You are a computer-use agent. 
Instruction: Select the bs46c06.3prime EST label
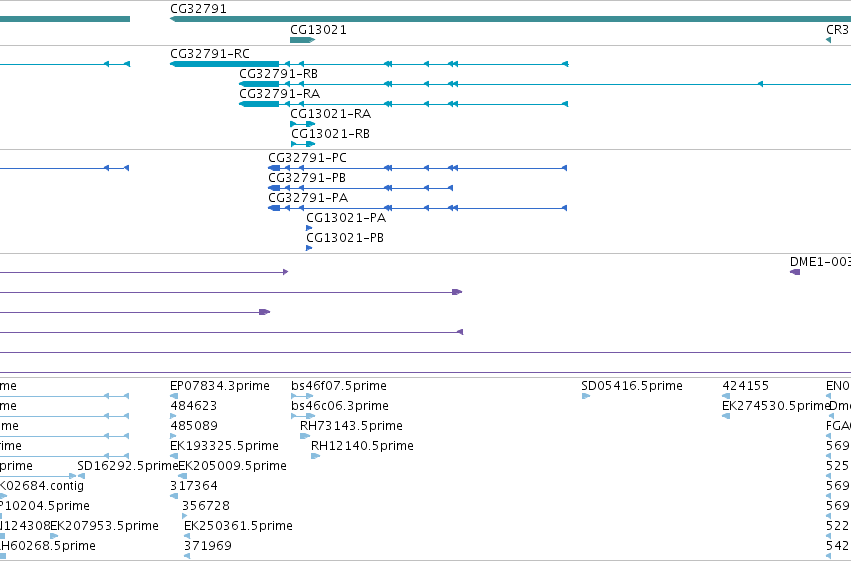point(340,406)
